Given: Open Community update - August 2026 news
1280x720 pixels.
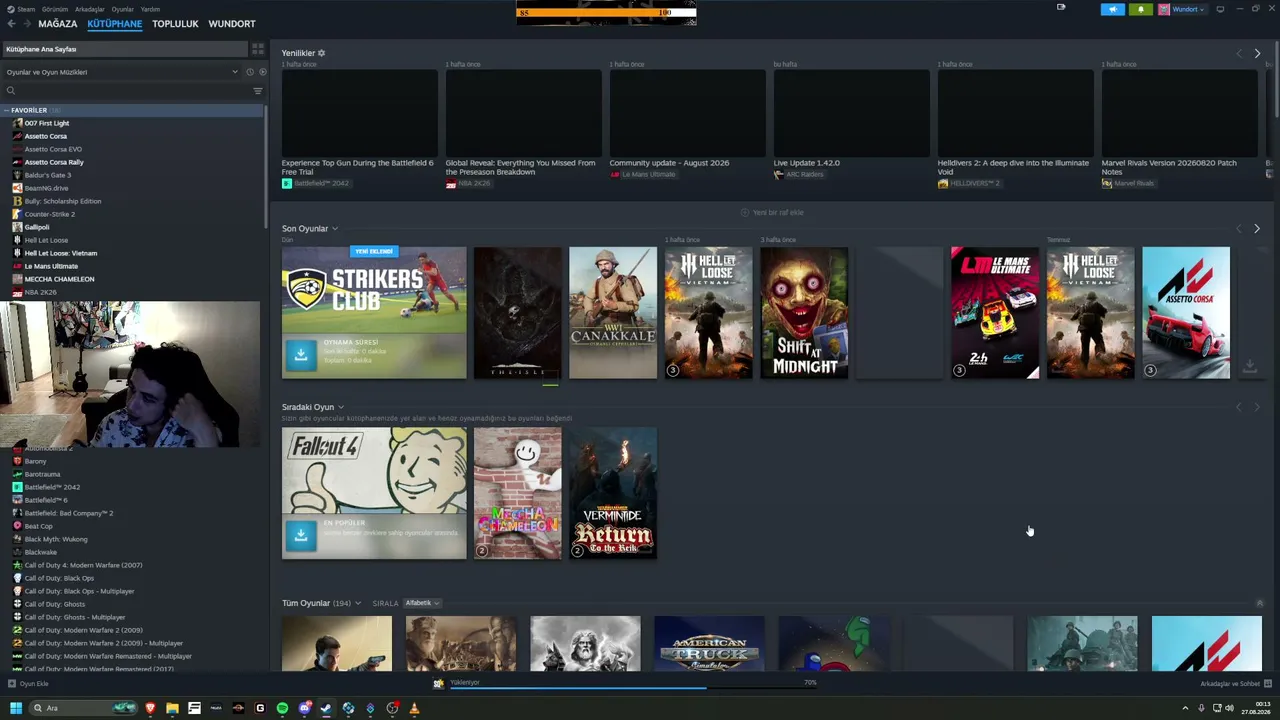Looking at the screenshot, I should [669, 163].
